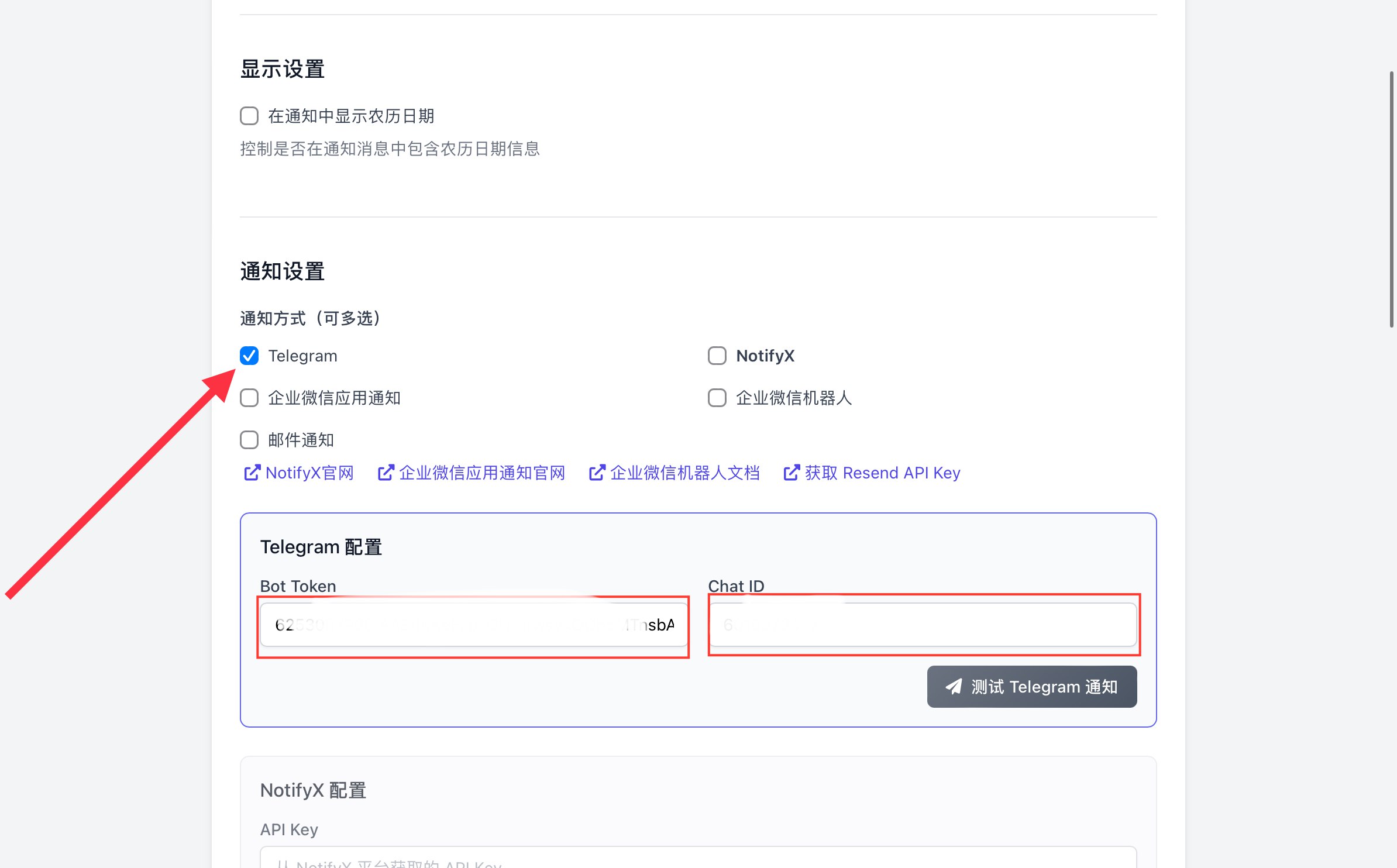This screenshot has width=1397, height=868.
Task: Click the 通知方式（可多选）label
Action: point(310,318)
